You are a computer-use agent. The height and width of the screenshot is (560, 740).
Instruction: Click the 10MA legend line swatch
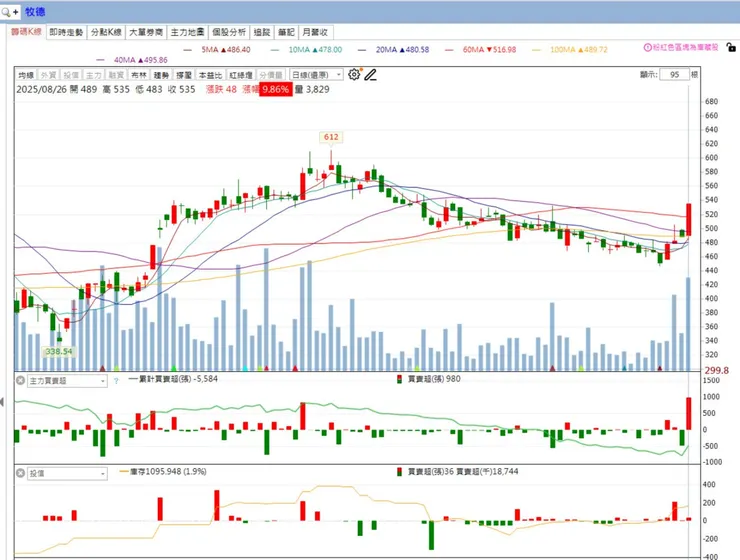tap(275, 50)
